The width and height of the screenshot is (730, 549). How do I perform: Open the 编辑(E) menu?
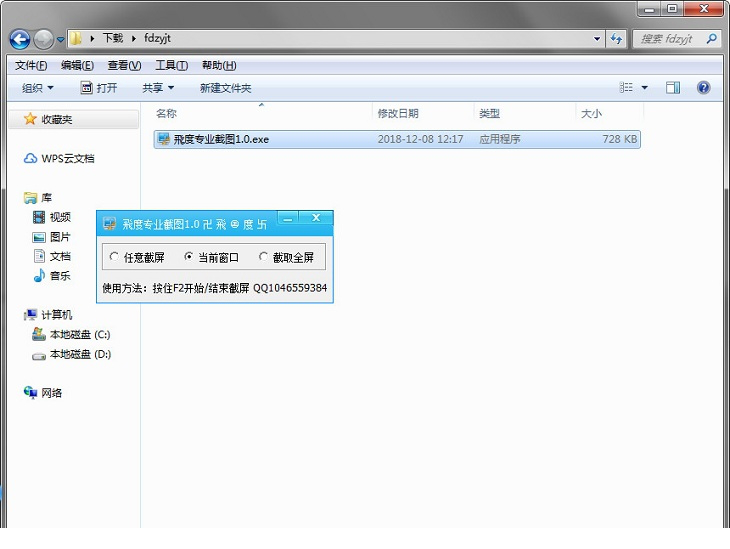point(77,66)
